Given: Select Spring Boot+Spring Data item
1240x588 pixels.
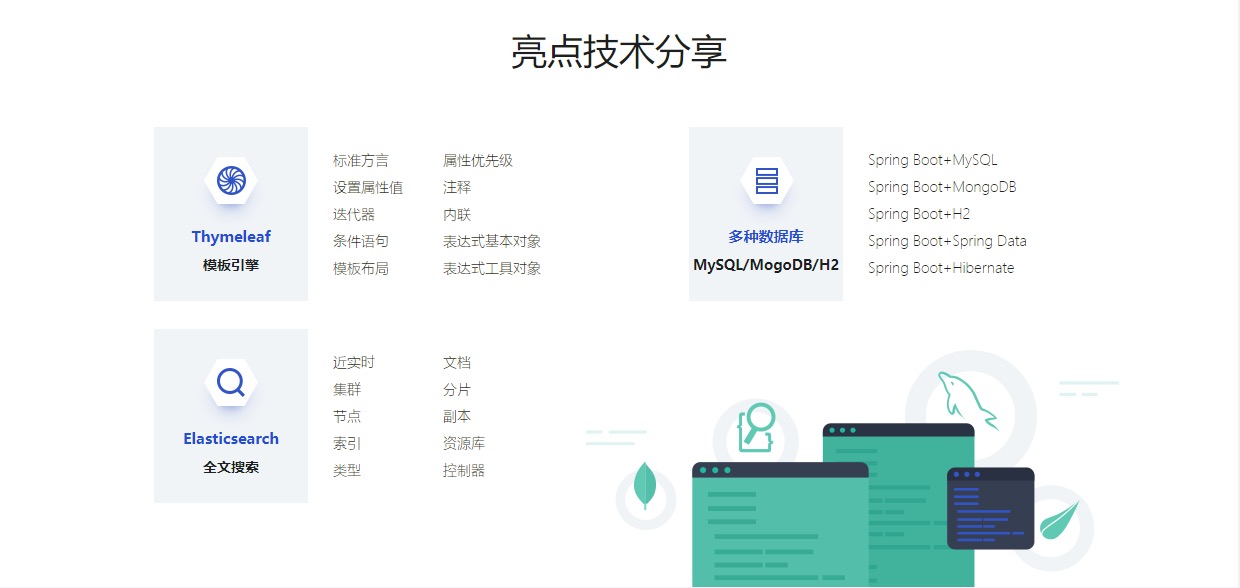Looking at the screenshot, I should coord(947,241).
